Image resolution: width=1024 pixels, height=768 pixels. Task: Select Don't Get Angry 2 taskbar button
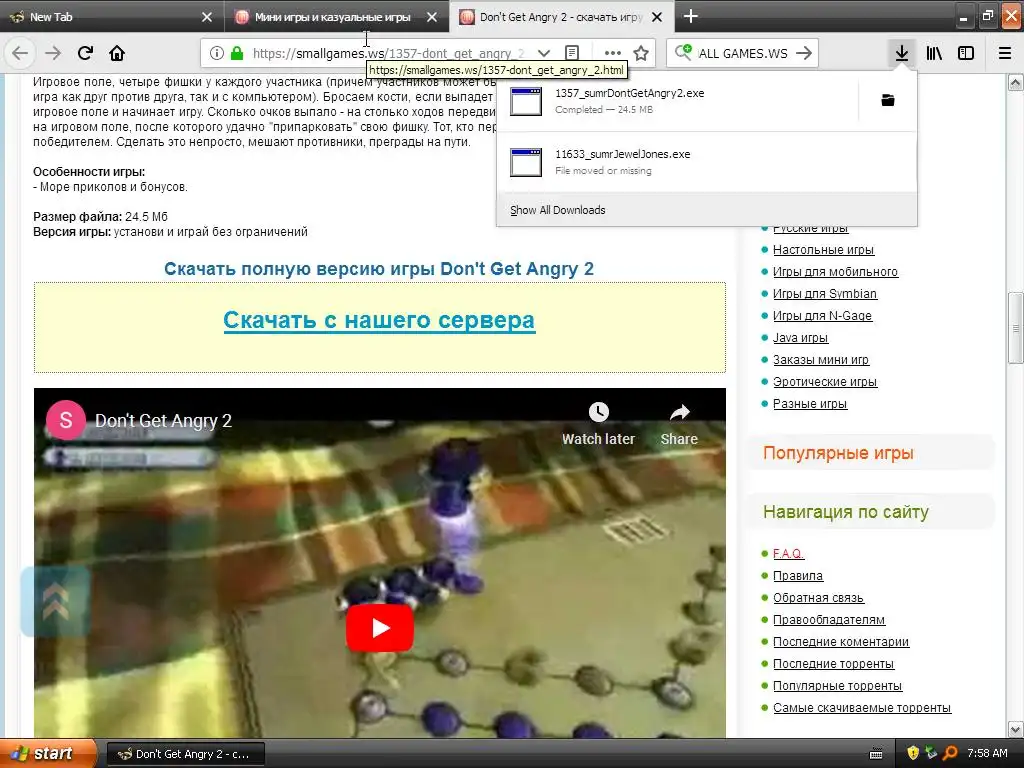pyautogui.click(x=185, y=754)
